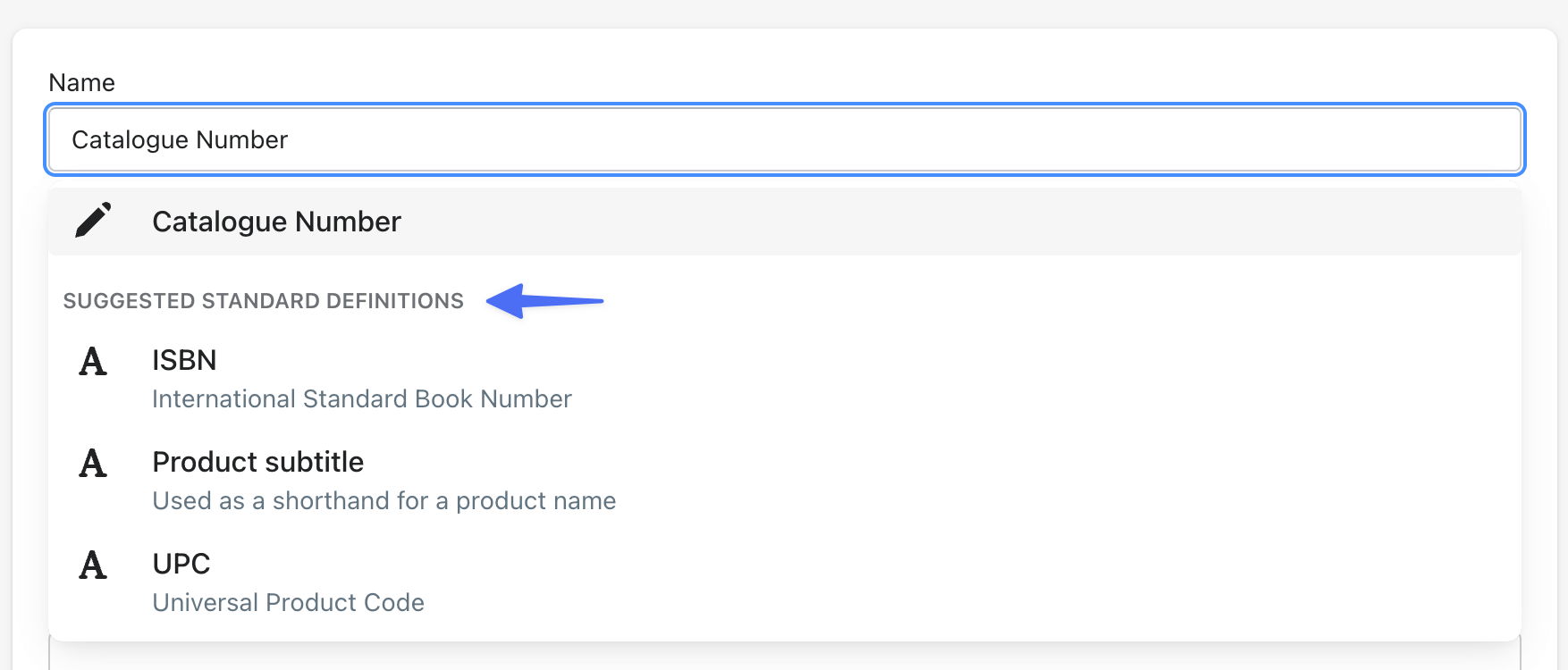Screen dimensions: 1568x670
Task: Select the Product subtitle suggestion
Action: click(x=257, y=462)
